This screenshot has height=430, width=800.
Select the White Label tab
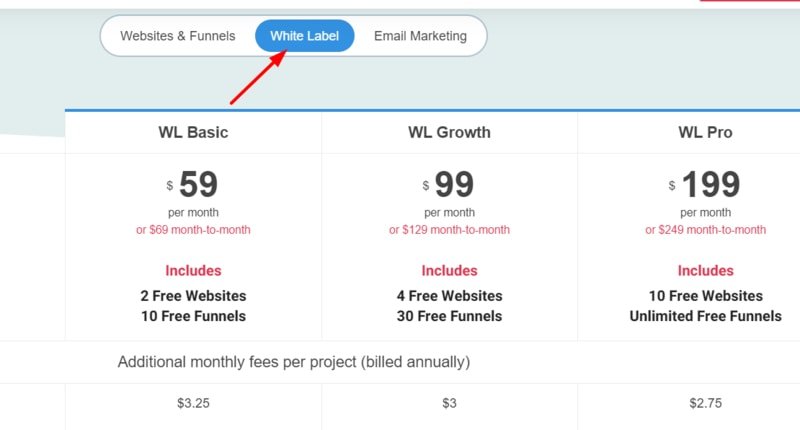305,36
